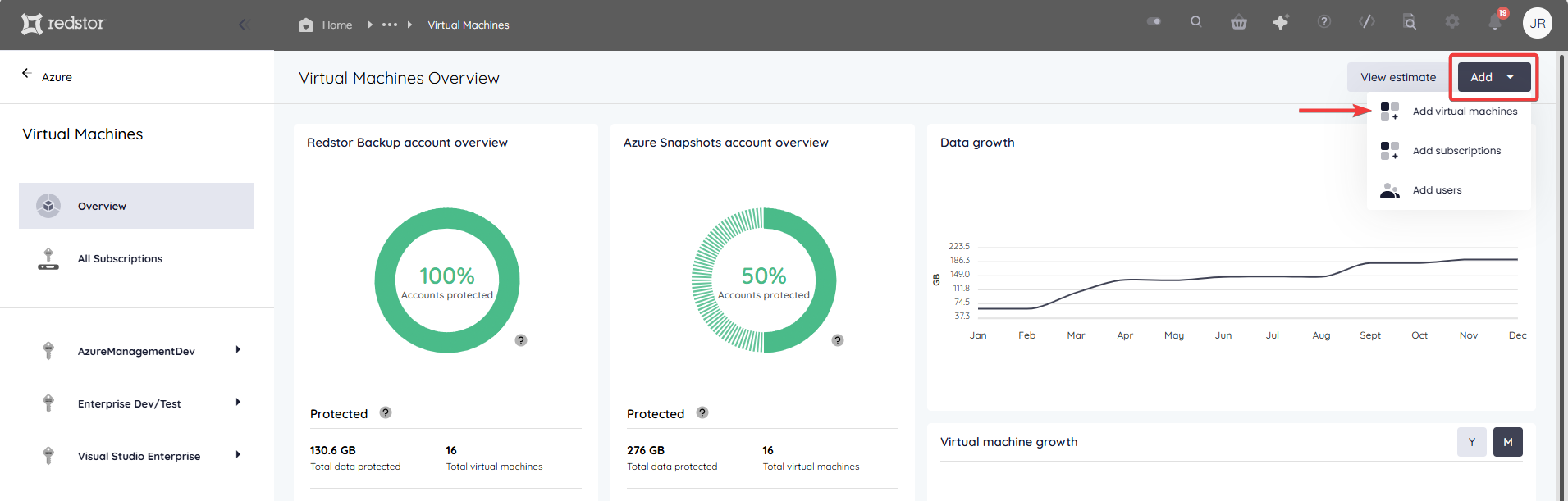Click the 276 GB total data value
The height and width of the screenshot is (501, 1568).
click(646, 450)
